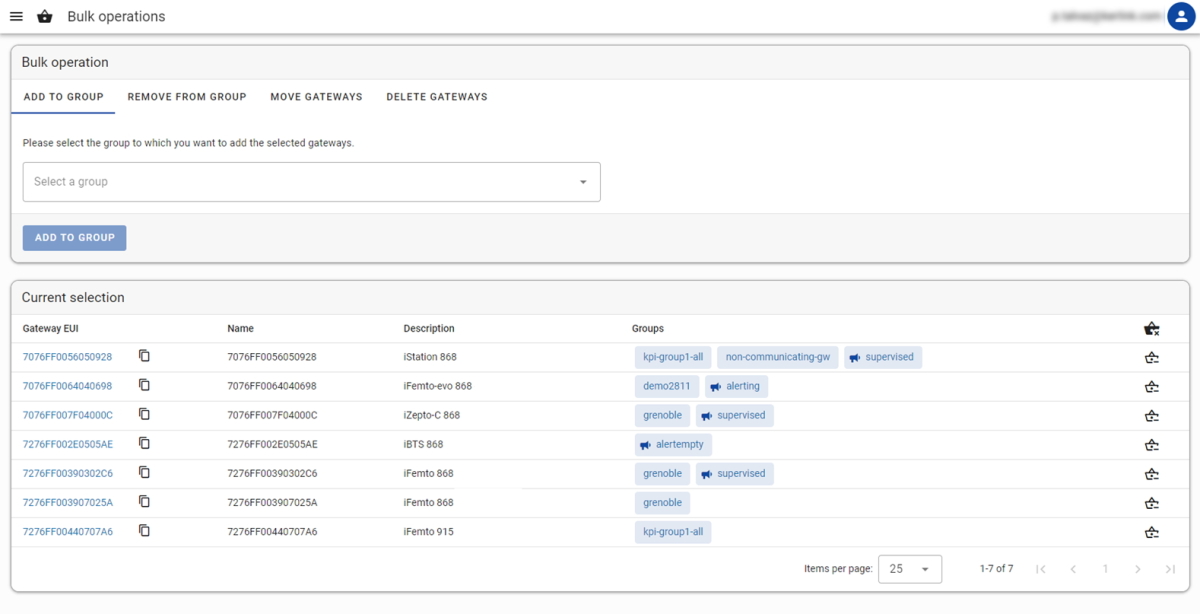The width and height of the screenshot is (1200, 614).
Task: Click the alertempty group chip
Action: click(672, 444)
